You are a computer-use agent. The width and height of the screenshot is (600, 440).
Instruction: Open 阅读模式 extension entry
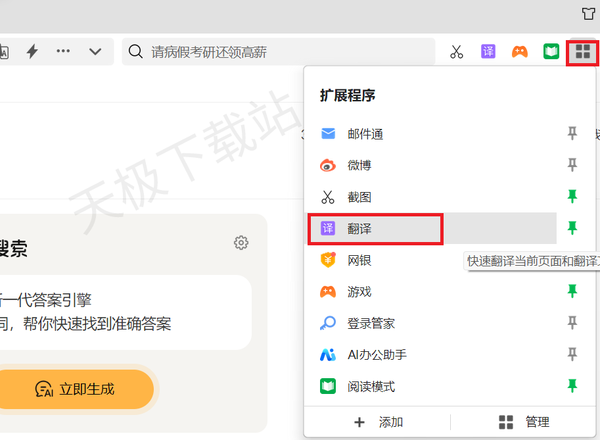(x=432, y=386)
